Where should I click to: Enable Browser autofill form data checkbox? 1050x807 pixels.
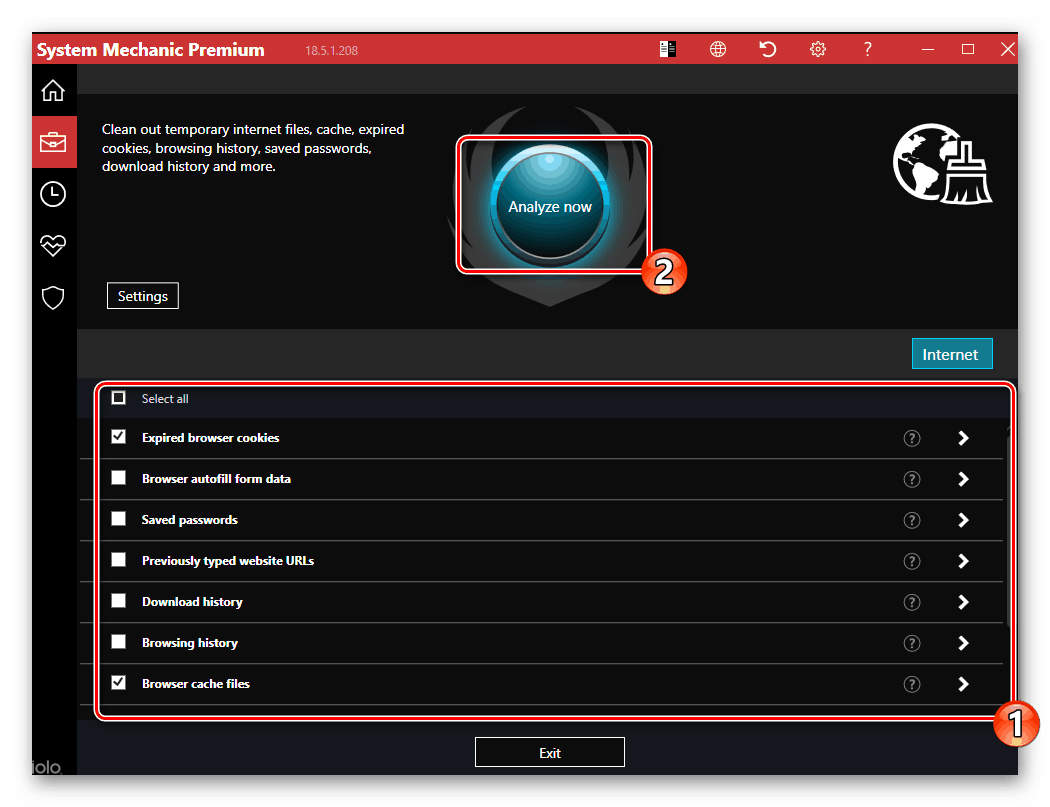[x=119, y=478]
